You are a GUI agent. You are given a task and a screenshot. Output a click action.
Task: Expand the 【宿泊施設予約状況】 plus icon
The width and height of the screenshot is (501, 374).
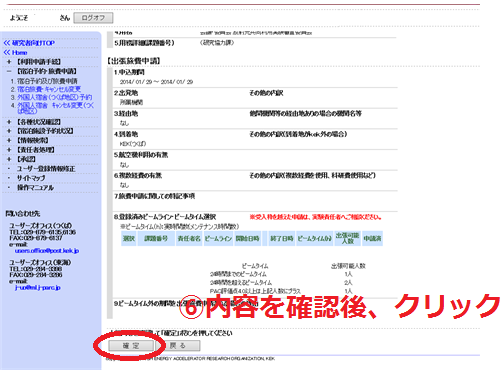click(9, 131)
